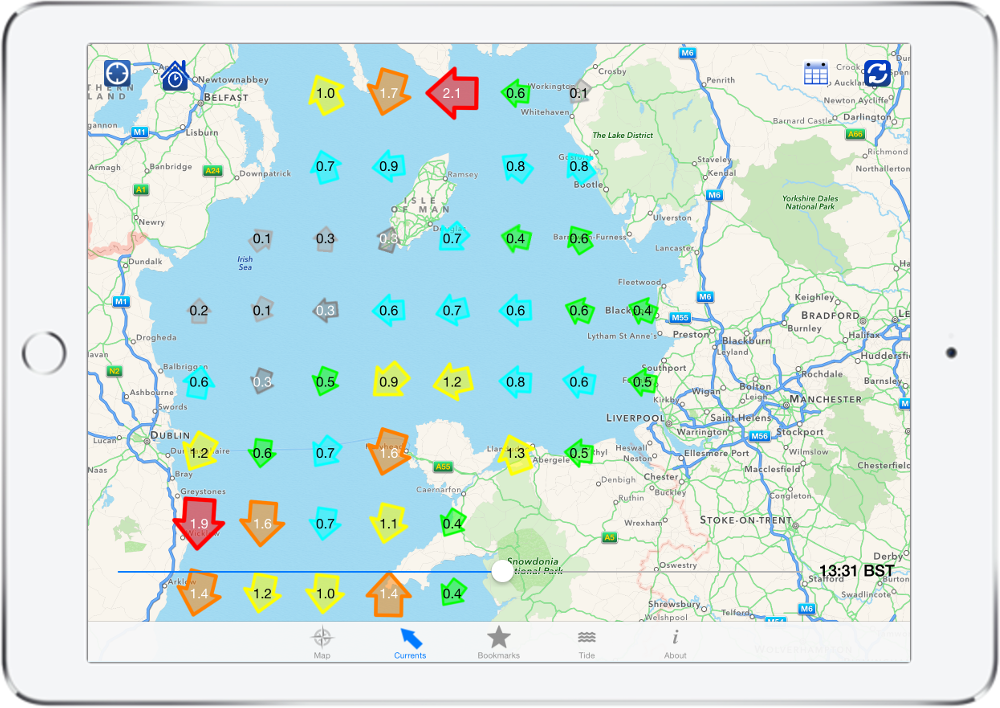Tap the yellow 1.3 arrow near Abergele
1000x708 pixels.
pos(515,454)
